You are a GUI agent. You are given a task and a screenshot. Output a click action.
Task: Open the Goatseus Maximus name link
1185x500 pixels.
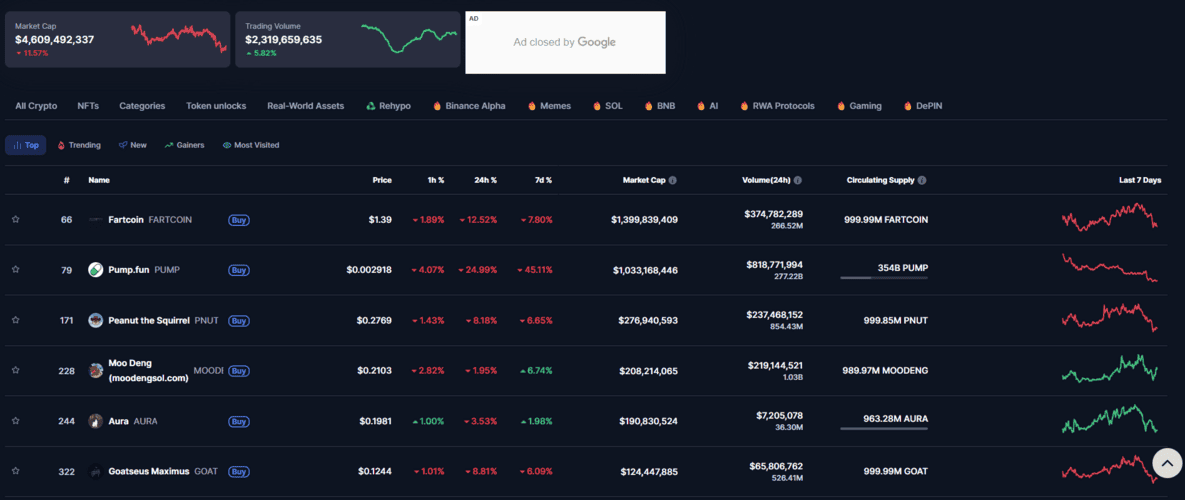149,471
